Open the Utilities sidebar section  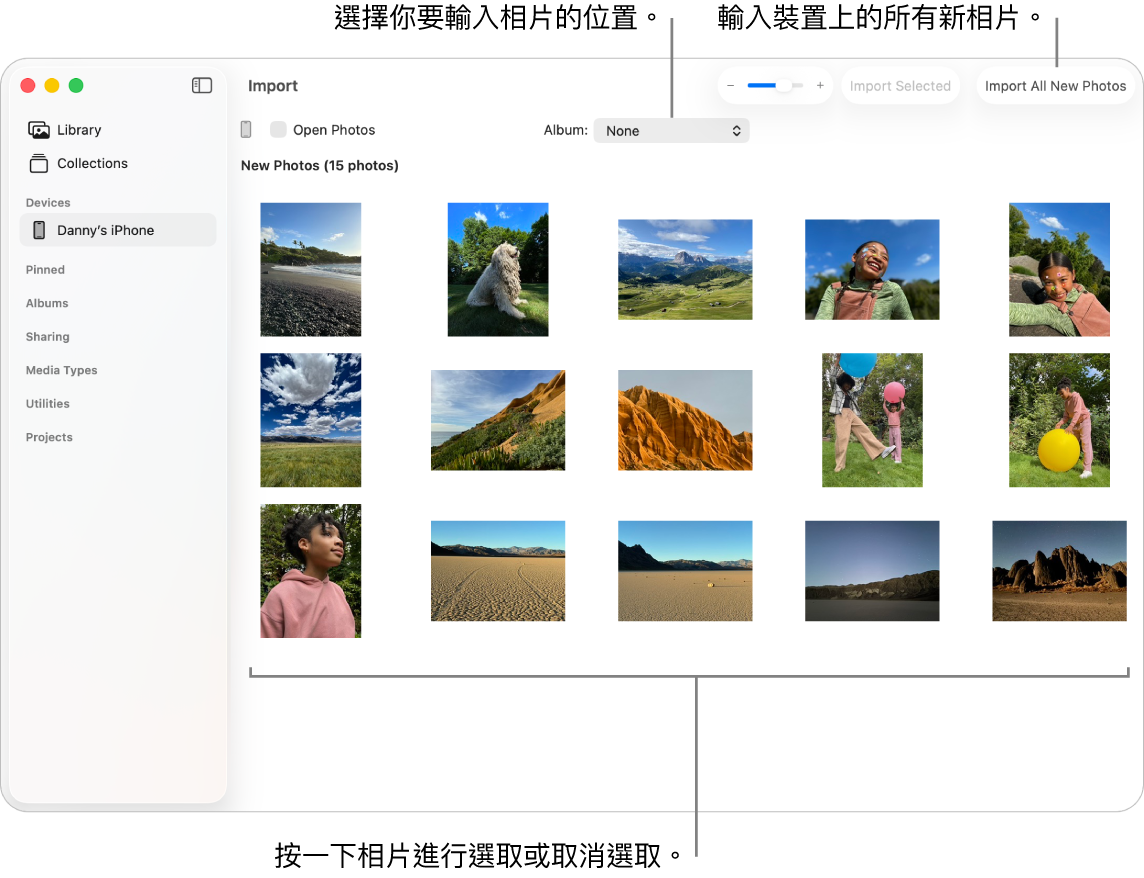(x=48, y=404)
